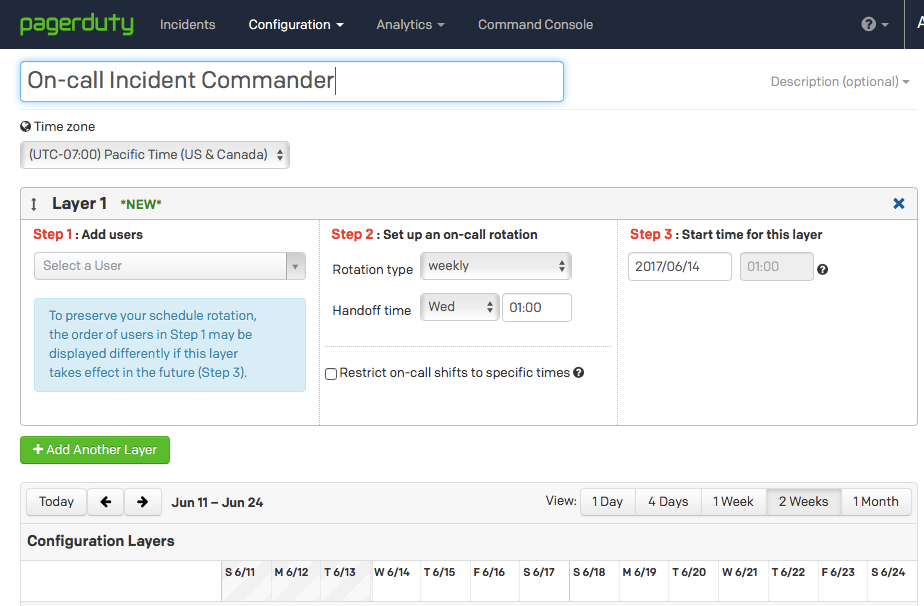Open the Configuration menu
The height and width of the screenshot is (606, 924).
tap(296, 24)
